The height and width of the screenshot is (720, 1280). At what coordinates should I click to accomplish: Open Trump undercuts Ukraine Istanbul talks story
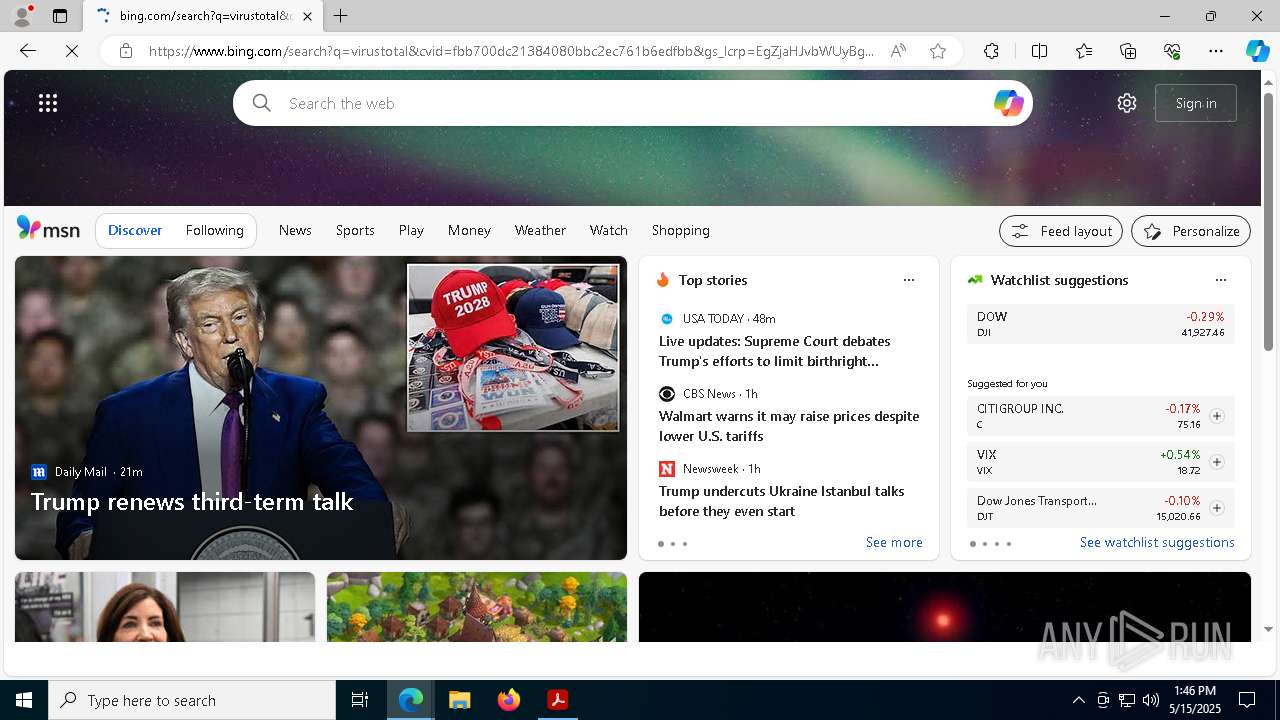(782, 501)
